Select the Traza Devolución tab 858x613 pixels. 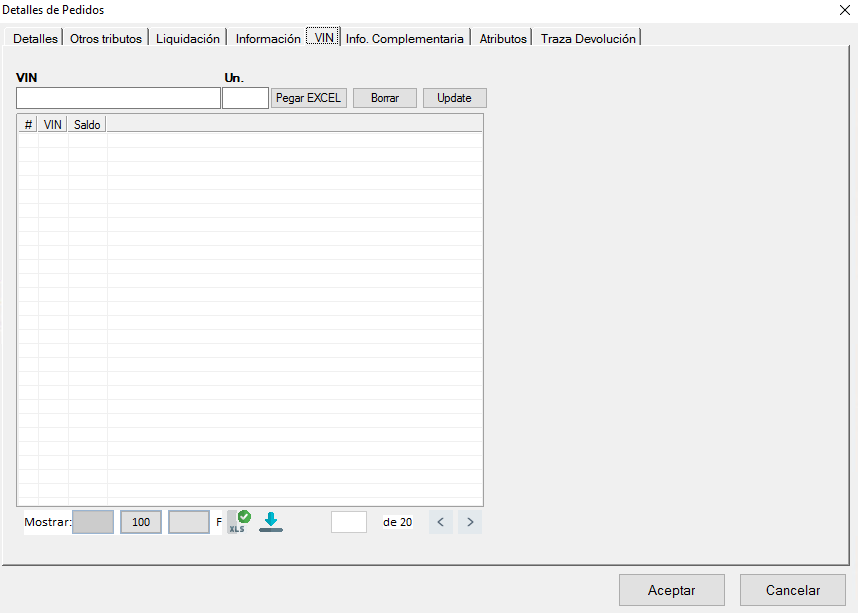tap(588, 39)
